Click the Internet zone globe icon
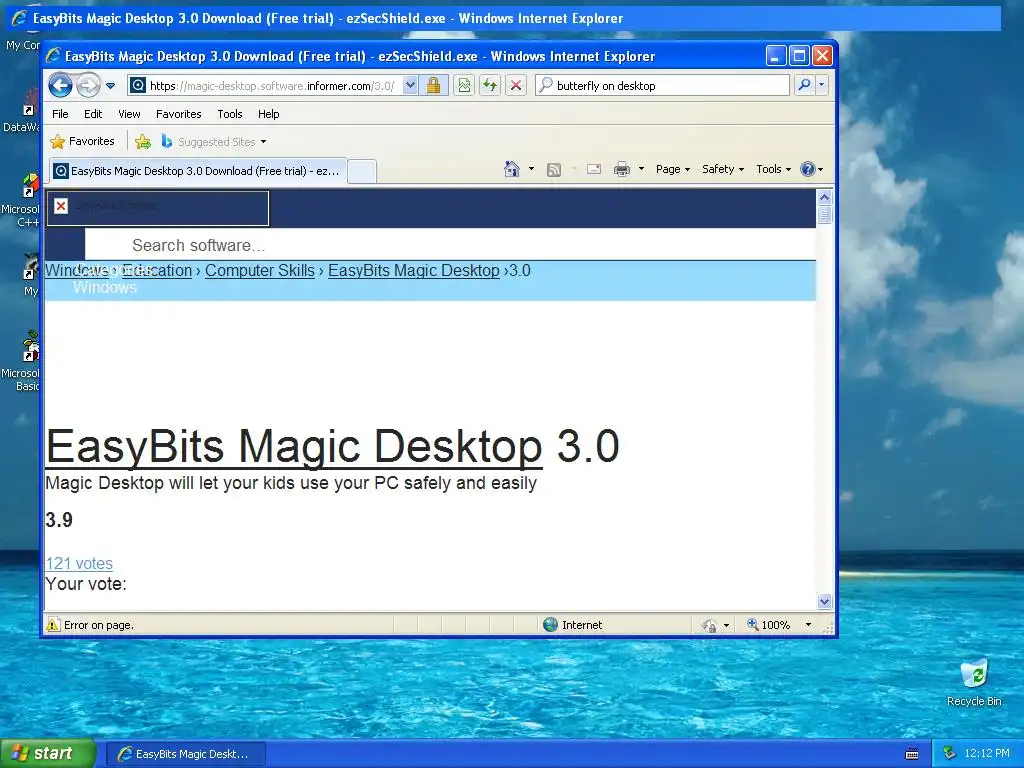The image size is (1024, 768). click(x=551, y=625)
